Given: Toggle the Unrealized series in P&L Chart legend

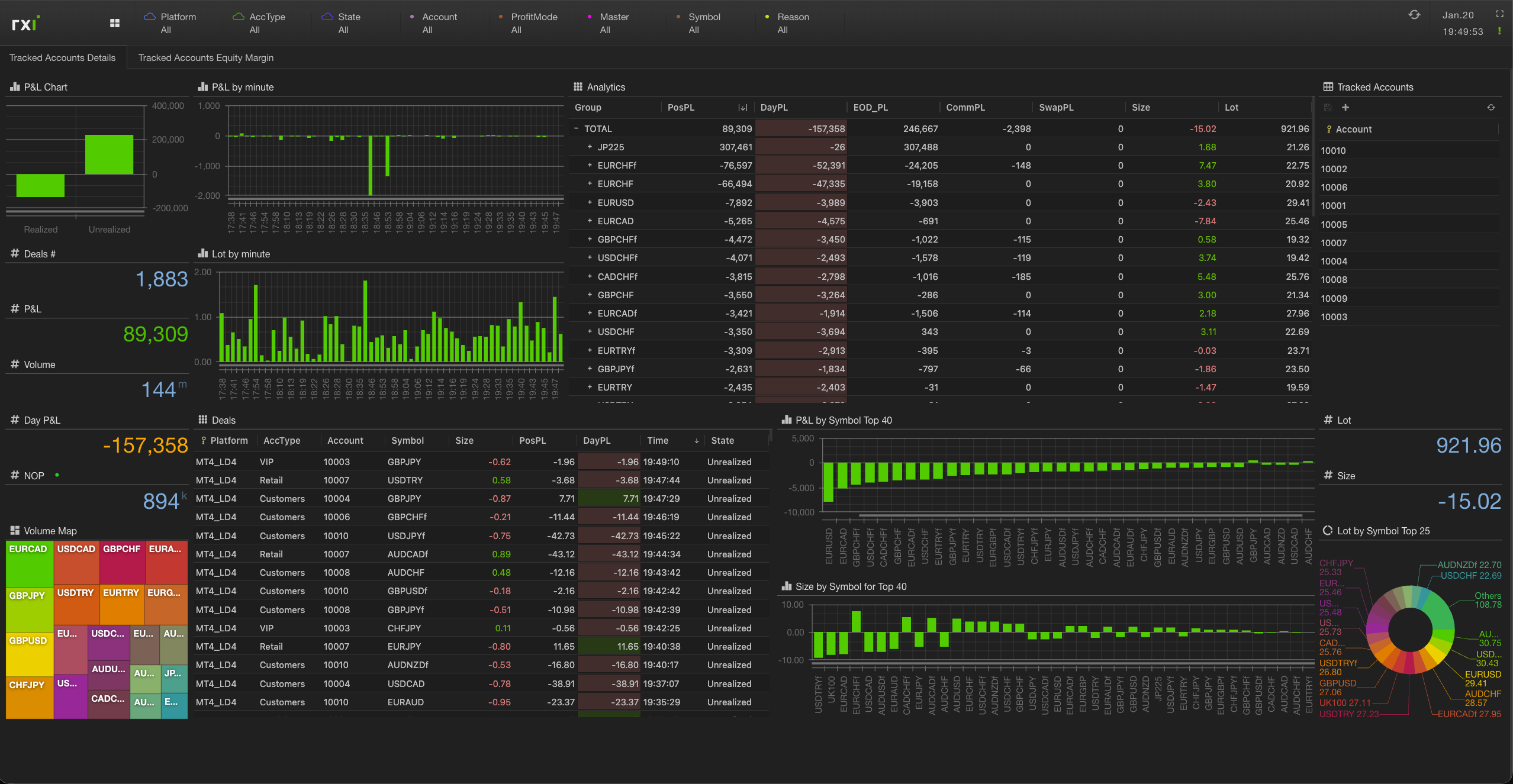Looking at the screenshot, I should coord(109,230).
